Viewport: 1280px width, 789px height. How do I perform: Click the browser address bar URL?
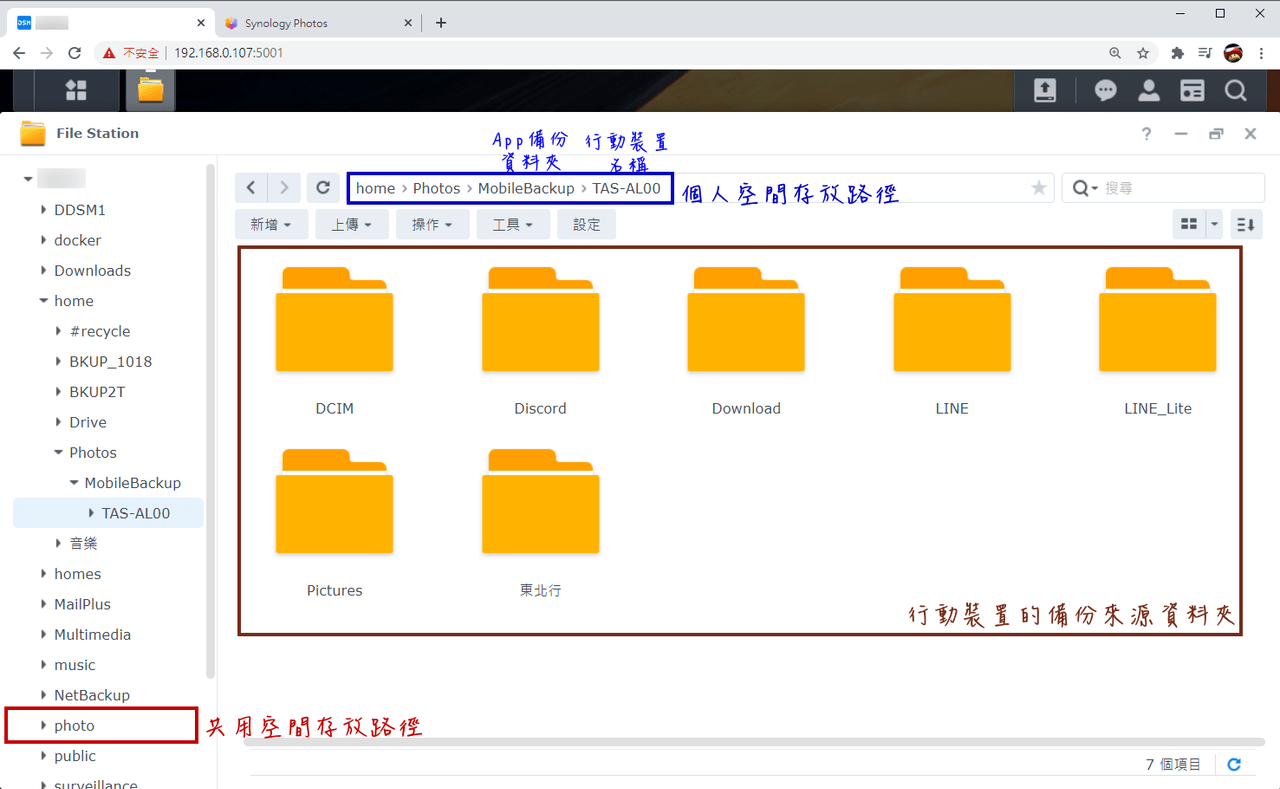click(229, 53)
